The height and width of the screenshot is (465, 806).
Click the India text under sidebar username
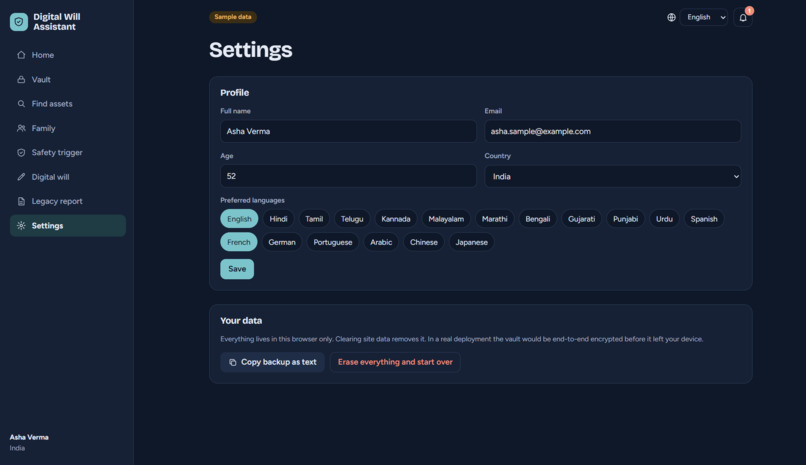pos(17,448)
